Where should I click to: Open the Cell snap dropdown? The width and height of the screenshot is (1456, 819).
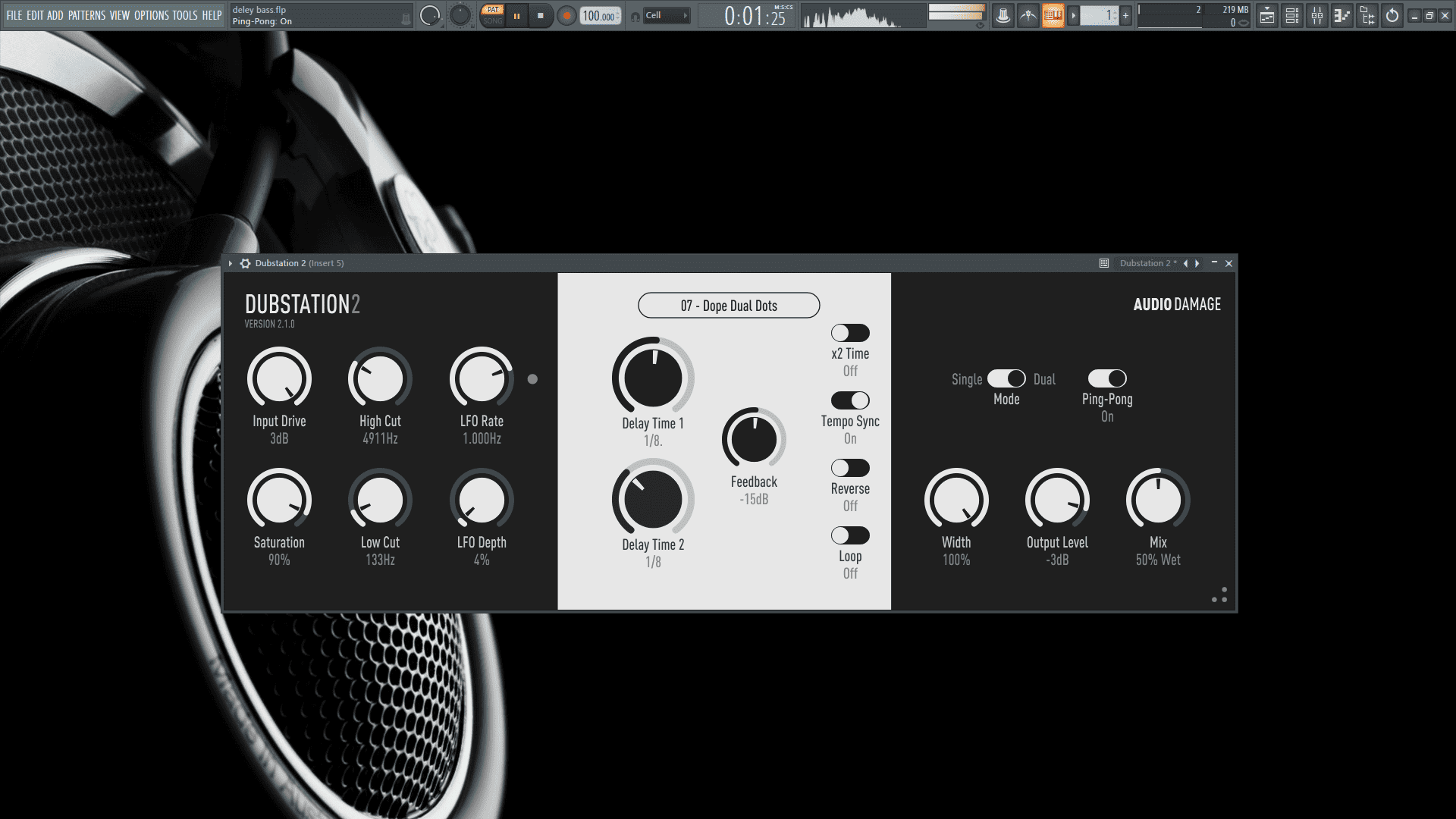point(667,15)
